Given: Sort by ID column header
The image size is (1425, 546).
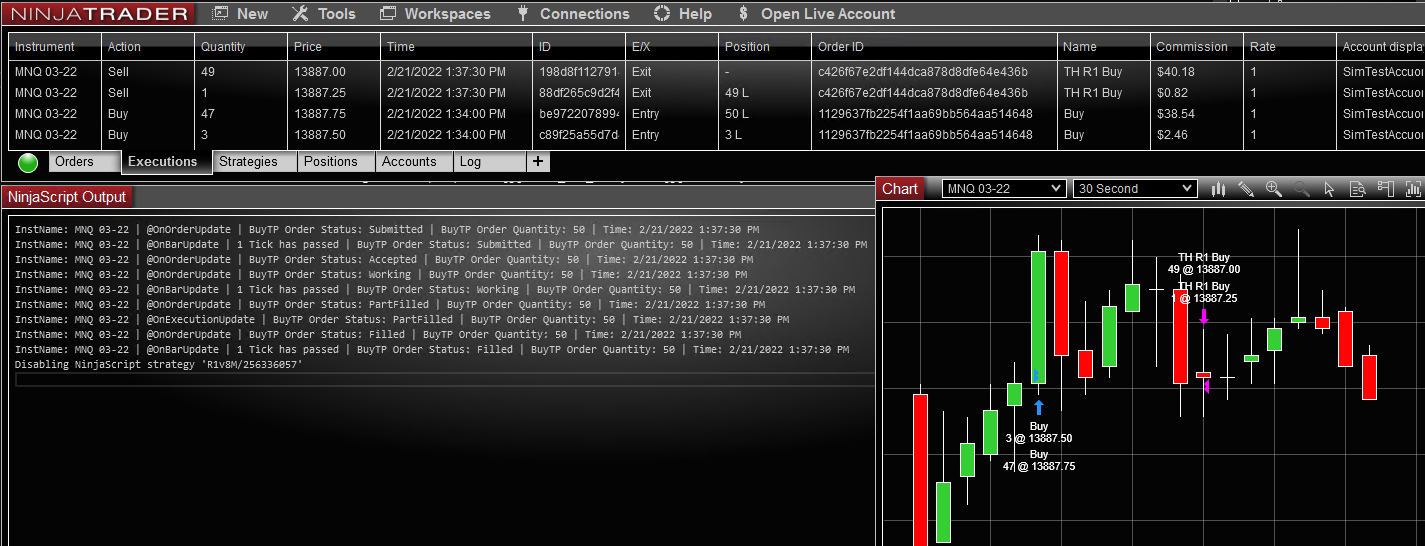Looking at the screenshot, I should [579, 47].
